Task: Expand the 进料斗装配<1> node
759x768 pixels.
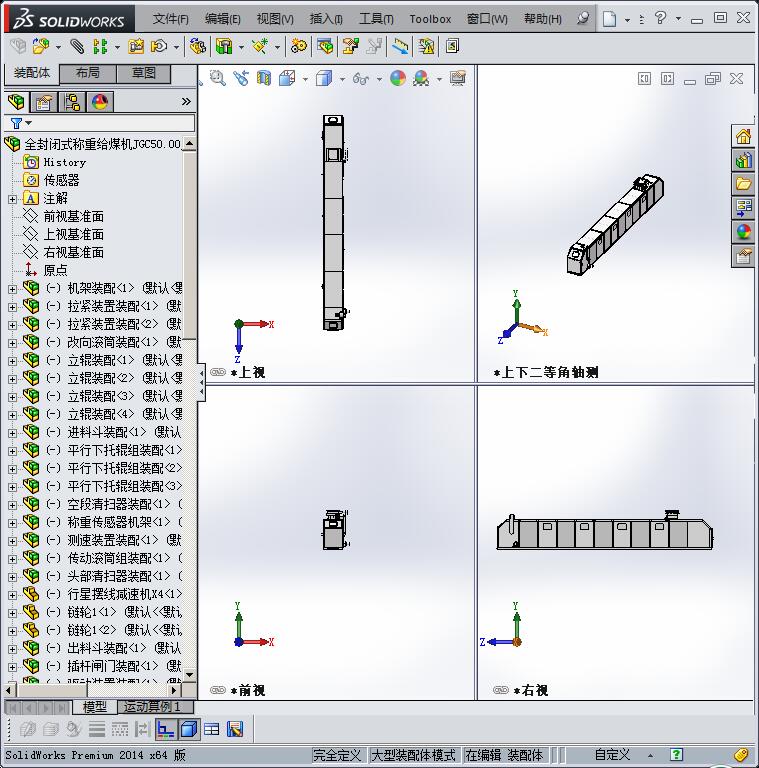Action: click(x=12, y=433)
